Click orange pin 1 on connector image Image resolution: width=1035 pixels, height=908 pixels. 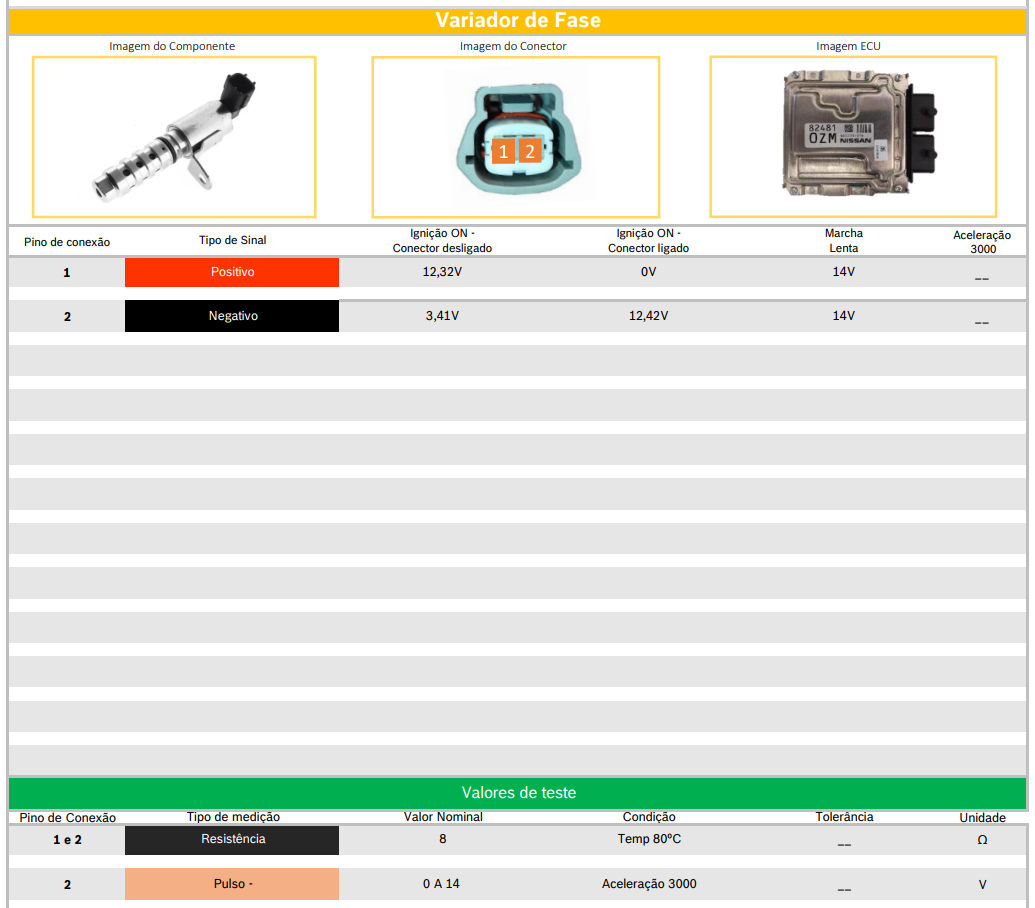pos(503,152)
